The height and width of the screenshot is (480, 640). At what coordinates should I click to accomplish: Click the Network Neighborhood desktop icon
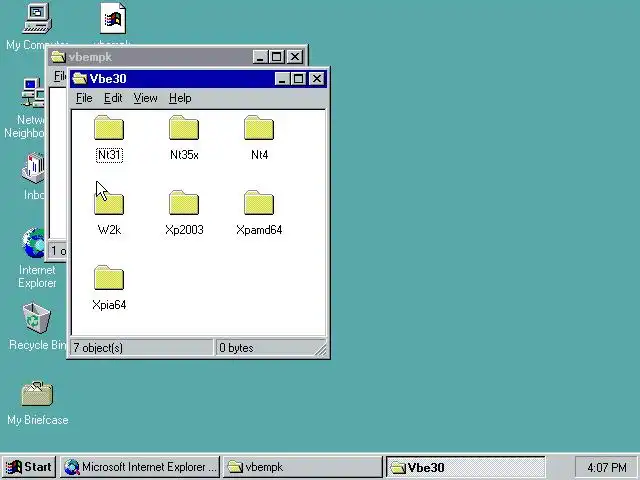[x=33, y=93]
